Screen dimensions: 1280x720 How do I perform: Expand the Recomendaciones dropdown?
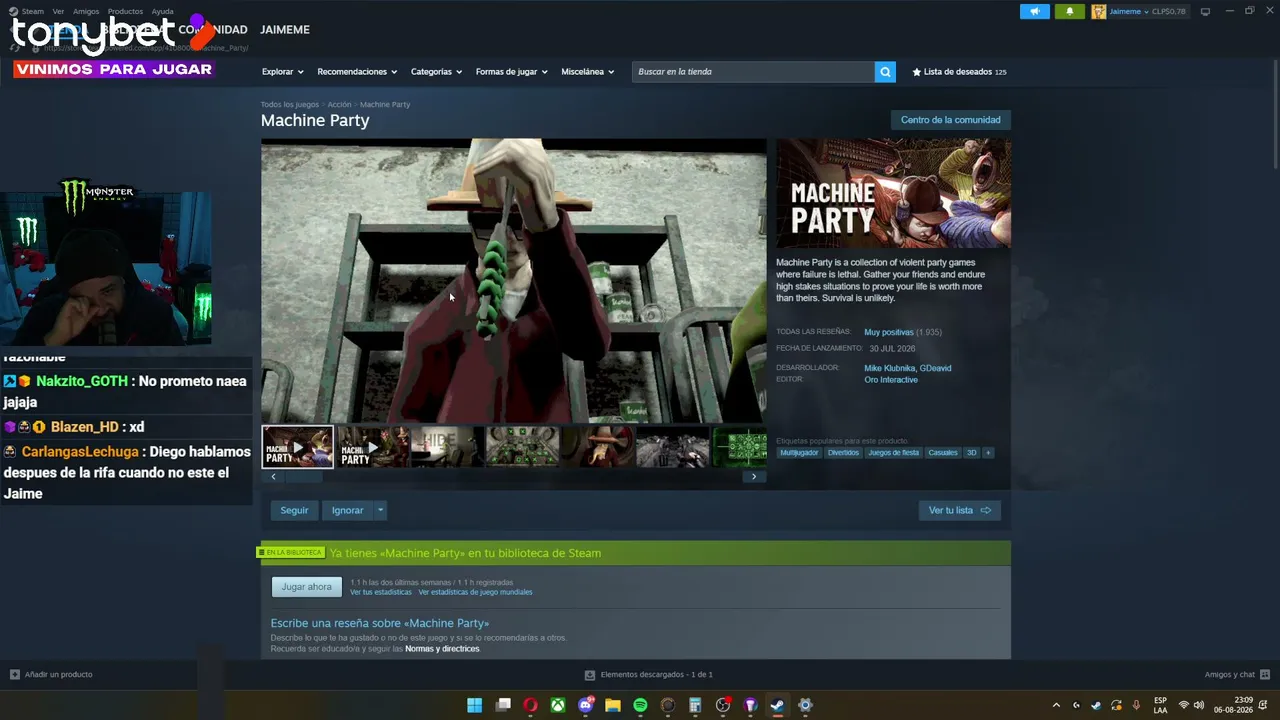point(357,72)
